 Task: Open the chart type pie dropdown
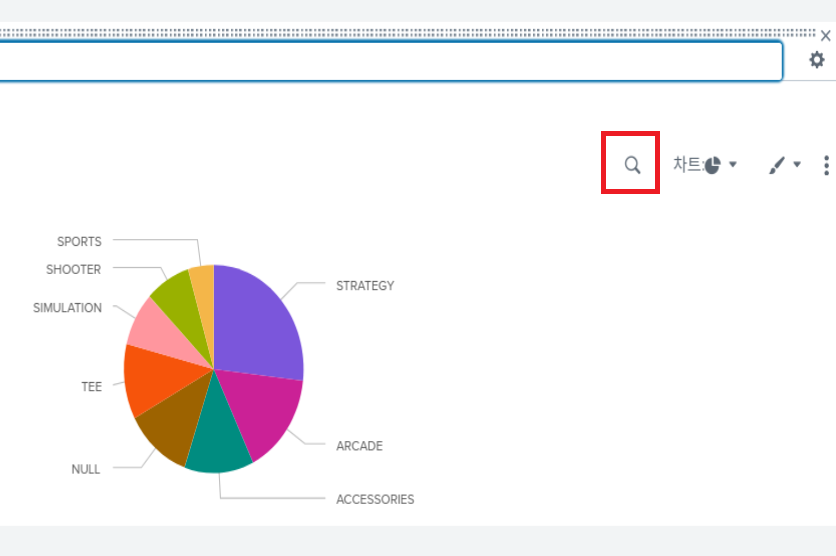click(x=705, y=165)
